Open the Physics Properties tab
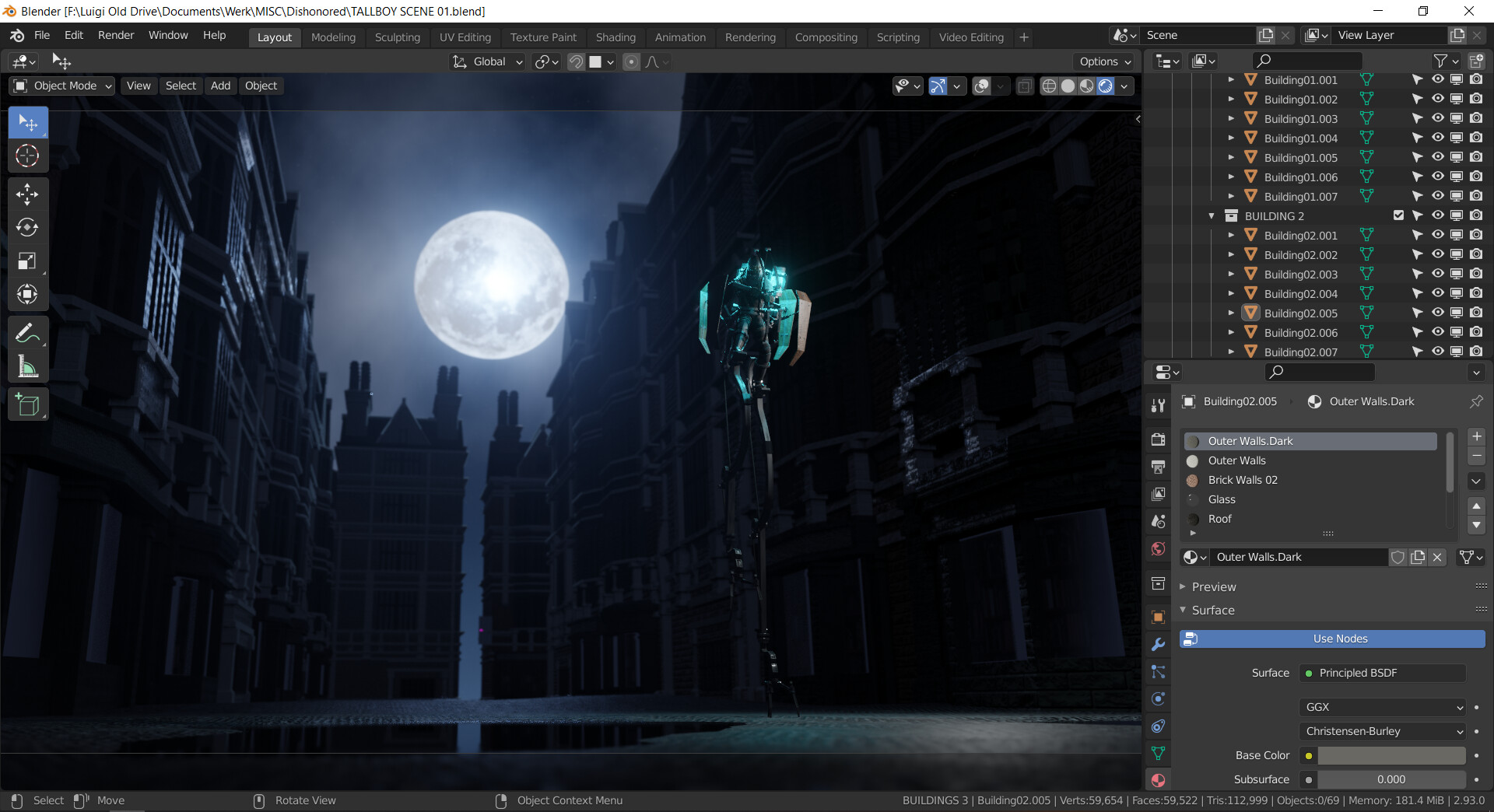This screenshot has width=1494, height=812. point(1159,699)
